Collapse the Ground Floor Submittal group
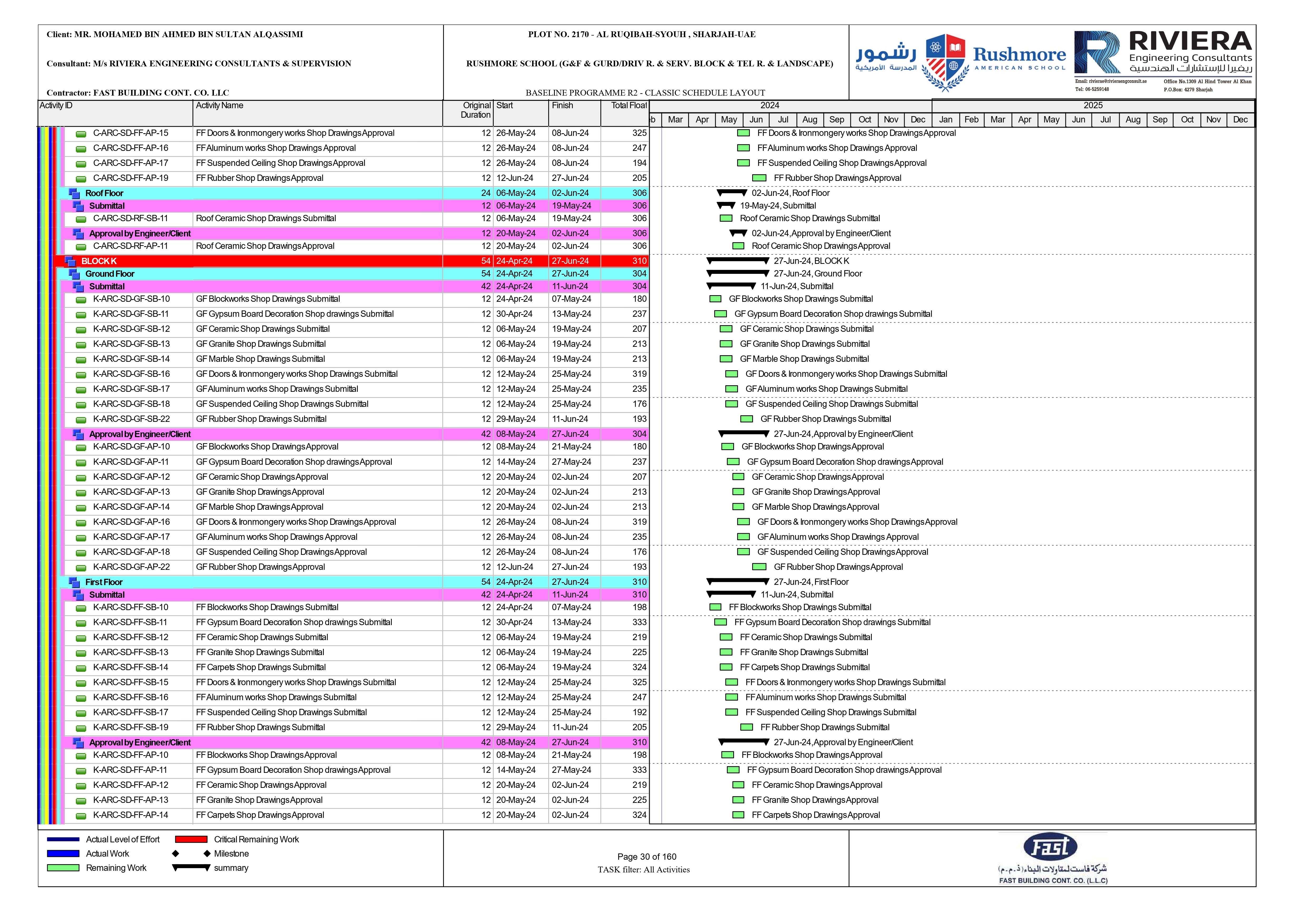This screenshot has height=924, width=1307. coord(79,287)
